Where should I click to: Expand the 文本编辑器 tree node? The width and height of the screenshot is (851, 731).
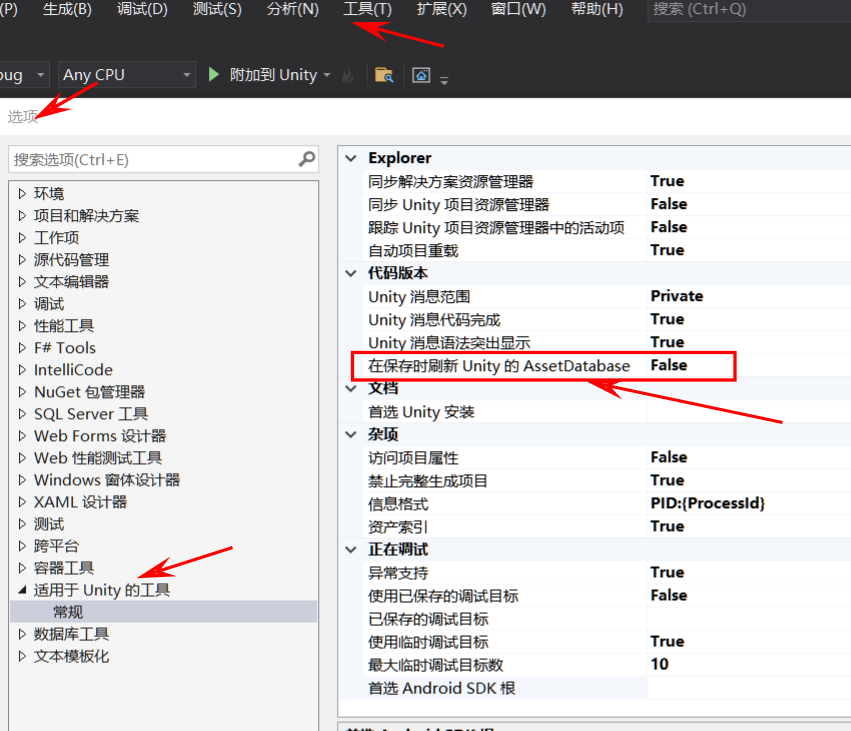[x=22, y=282]
